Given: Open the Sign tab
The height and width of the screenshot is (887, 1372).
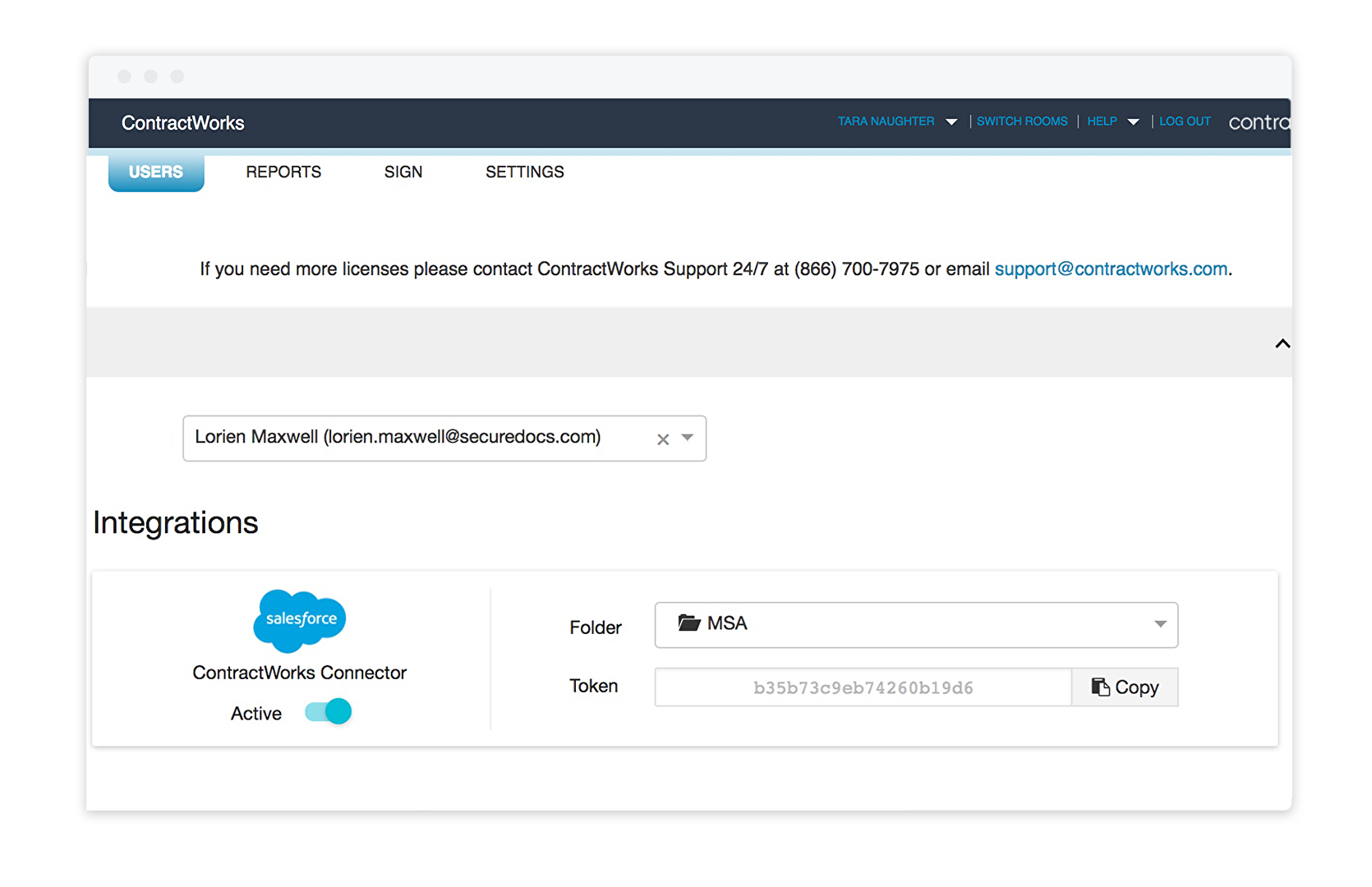Looking at the screenshot, I should (403, 172).
